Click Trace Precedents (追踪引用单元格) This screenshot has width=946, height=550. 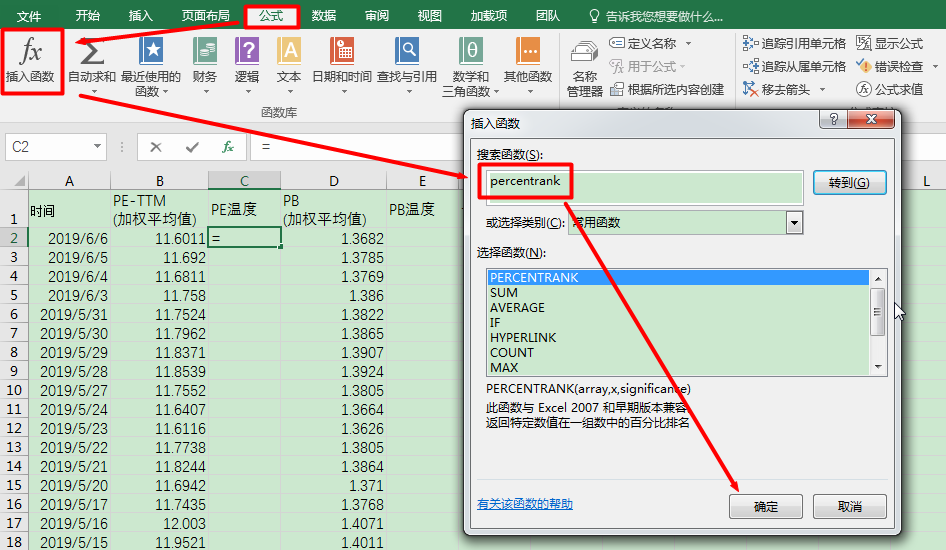pyautogui.click(x=794, y=43)
